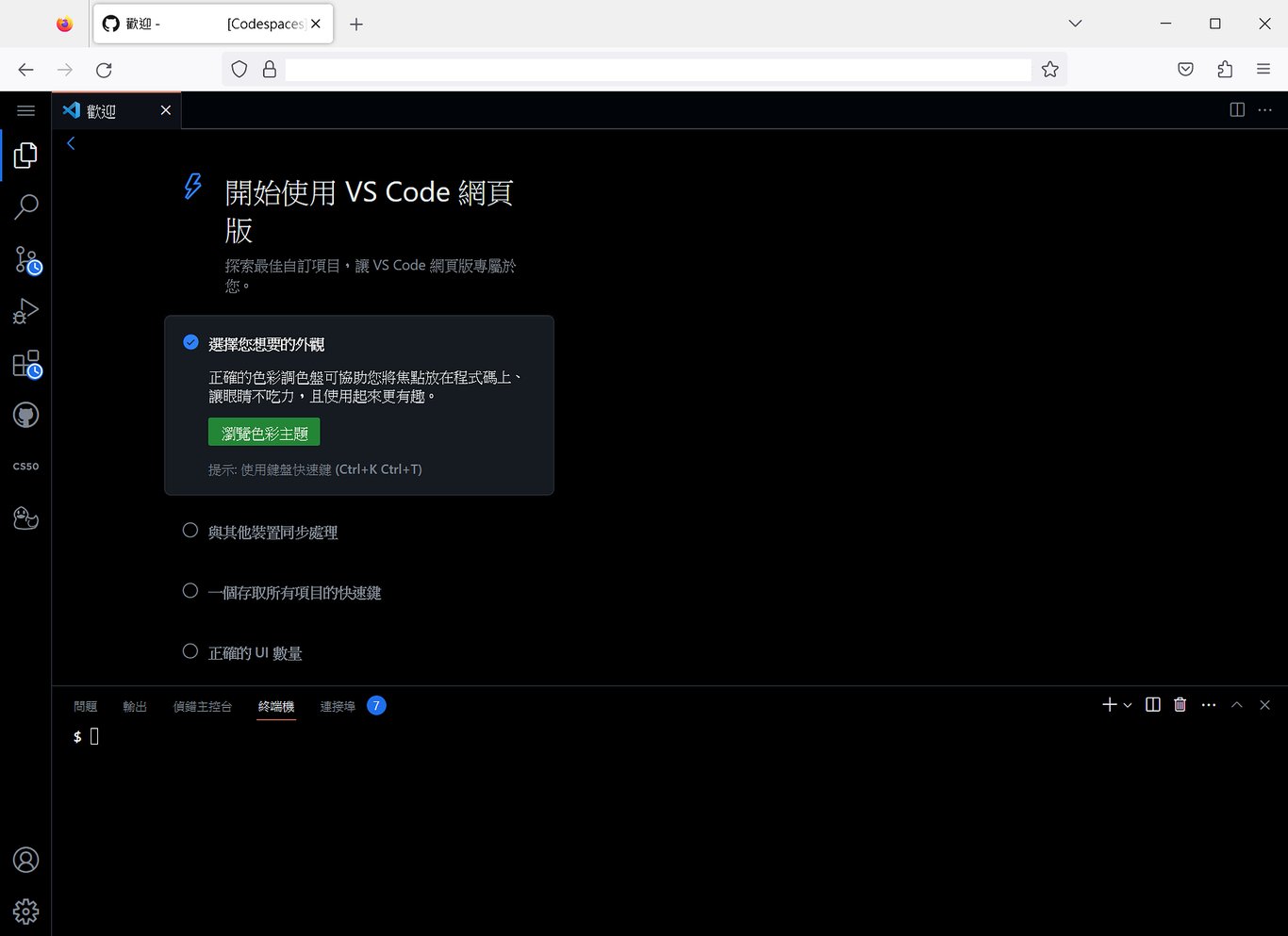Screen dimensions: 1288x936
Task: Open the Source Control view
Action: point(27,260)
